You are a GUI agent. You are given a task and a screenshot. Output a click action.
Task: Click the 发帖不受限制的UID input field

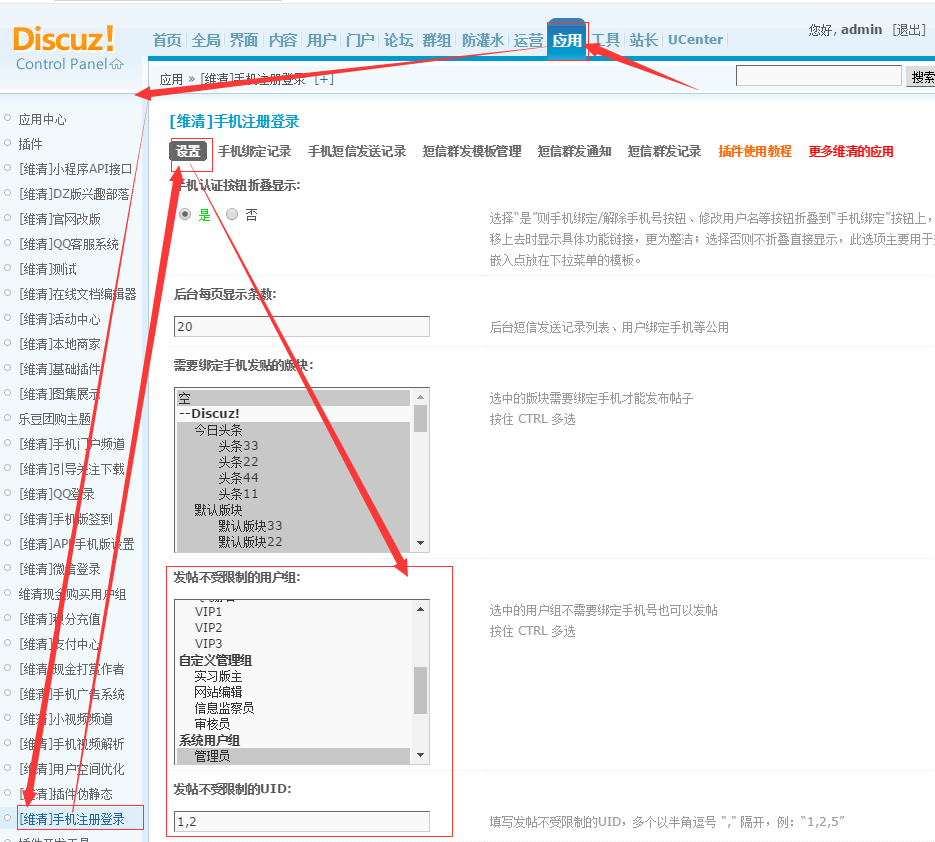302,822
